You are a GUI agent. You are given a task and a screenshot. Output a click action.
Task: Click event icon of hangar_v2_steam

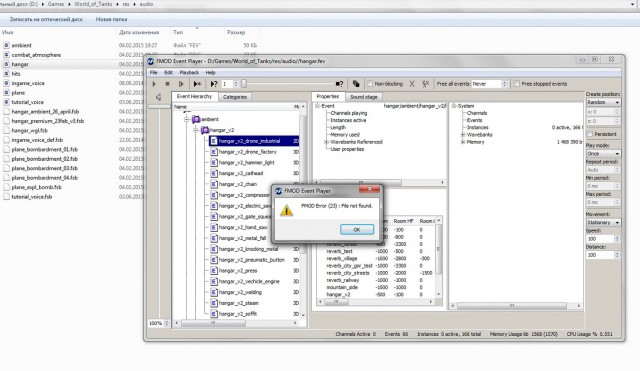(213, 303)
